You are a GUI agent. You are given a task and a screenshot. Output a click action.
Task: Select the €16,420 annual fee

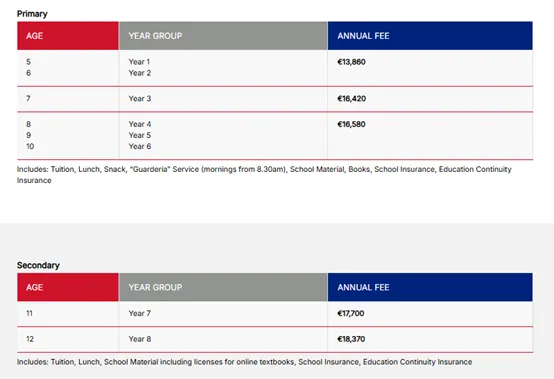(352, 99)
